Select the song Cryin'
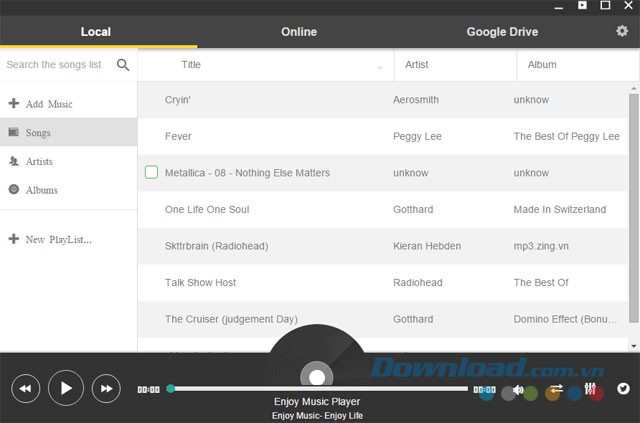 coord(178,100)
